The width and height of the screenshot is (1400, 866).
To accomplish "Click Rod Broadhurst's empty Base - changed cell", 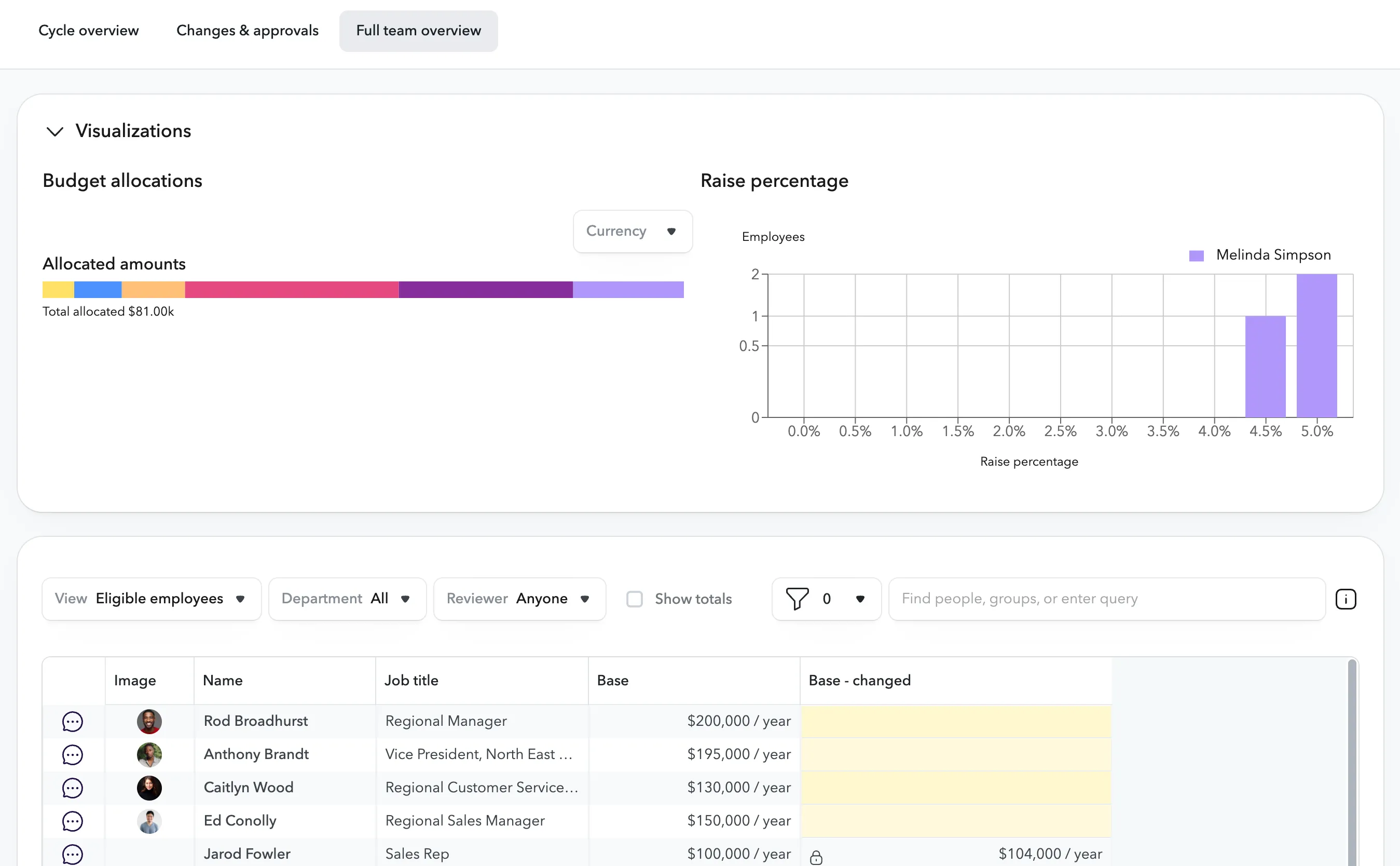I will 956,722.
